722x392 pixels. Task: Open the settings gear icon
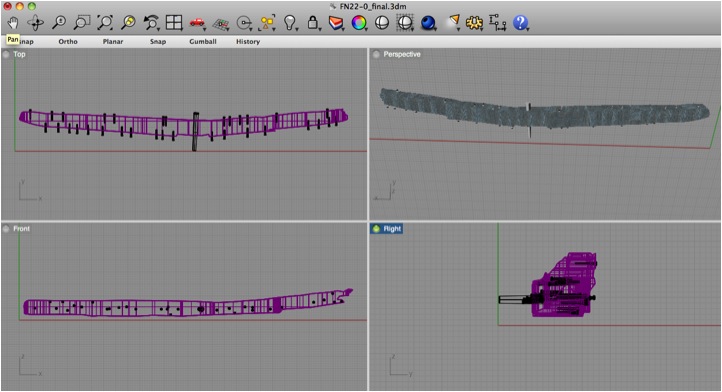pos(474,23)
